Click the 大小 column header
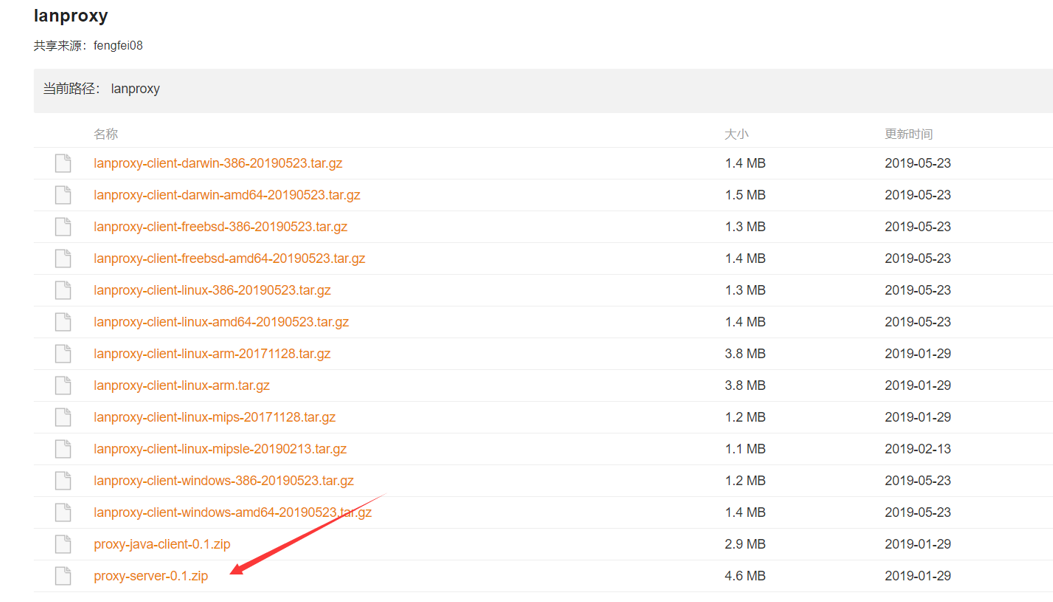 point(736,134)
